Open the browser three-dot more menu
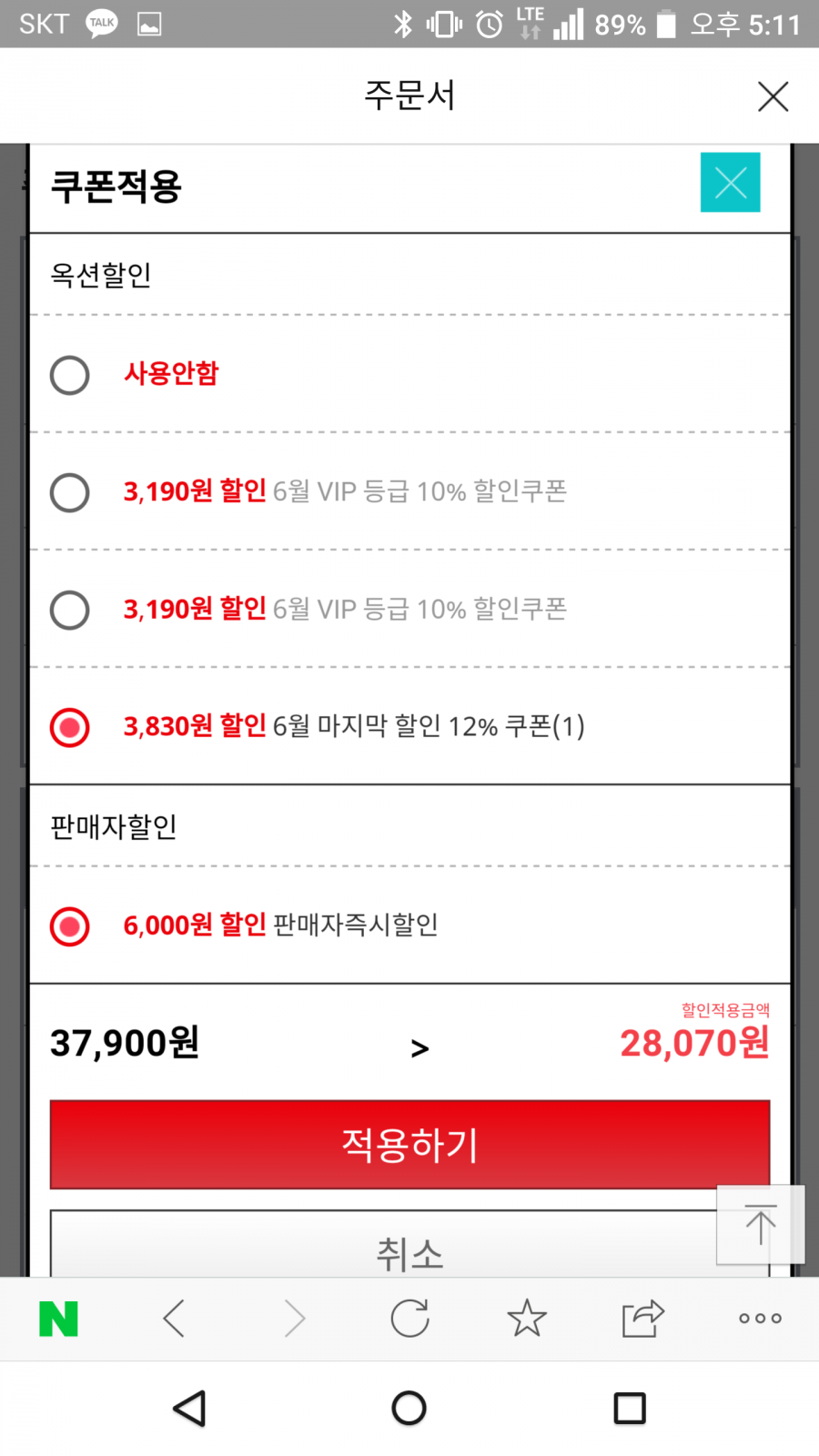The image size is (819, 1456). [760, 1319]
